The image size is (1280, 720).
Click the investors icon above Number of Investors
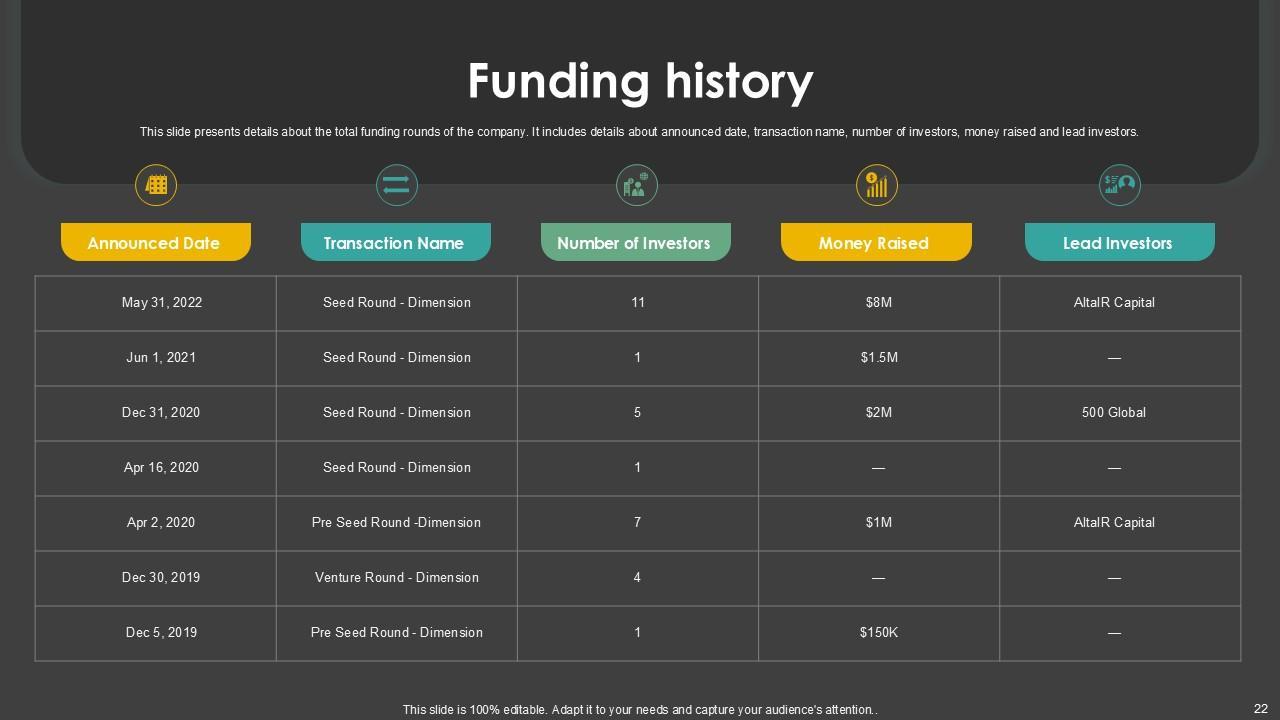pos(636,185)
